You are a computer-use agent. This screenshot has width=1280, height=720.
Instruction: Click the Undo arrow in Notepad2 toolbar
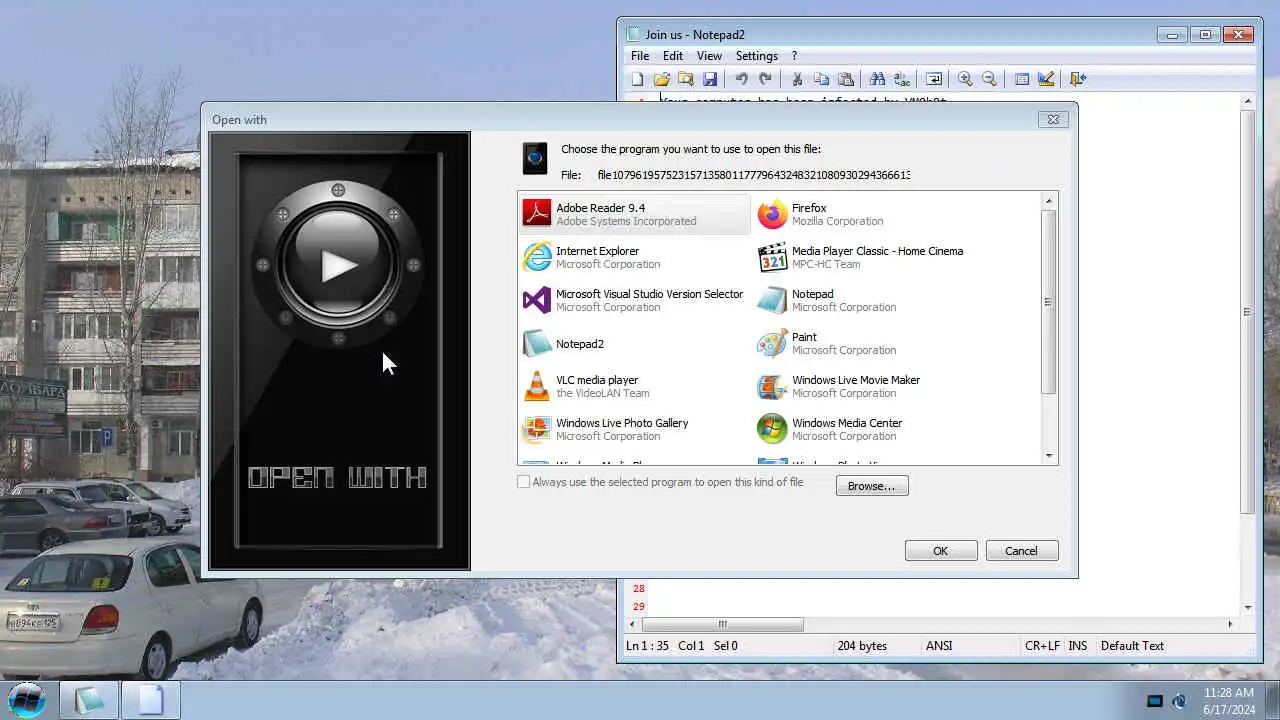tap(741, 79)
